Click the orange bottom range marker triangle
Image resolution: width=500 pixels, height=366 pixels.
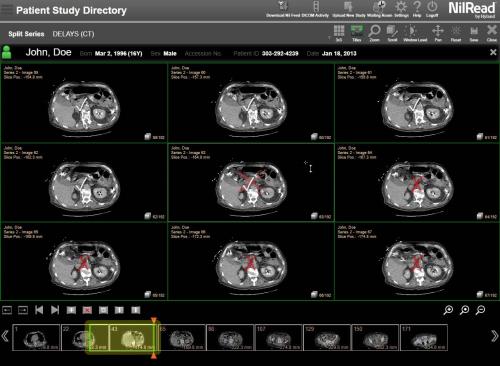(x=154, y=356)
